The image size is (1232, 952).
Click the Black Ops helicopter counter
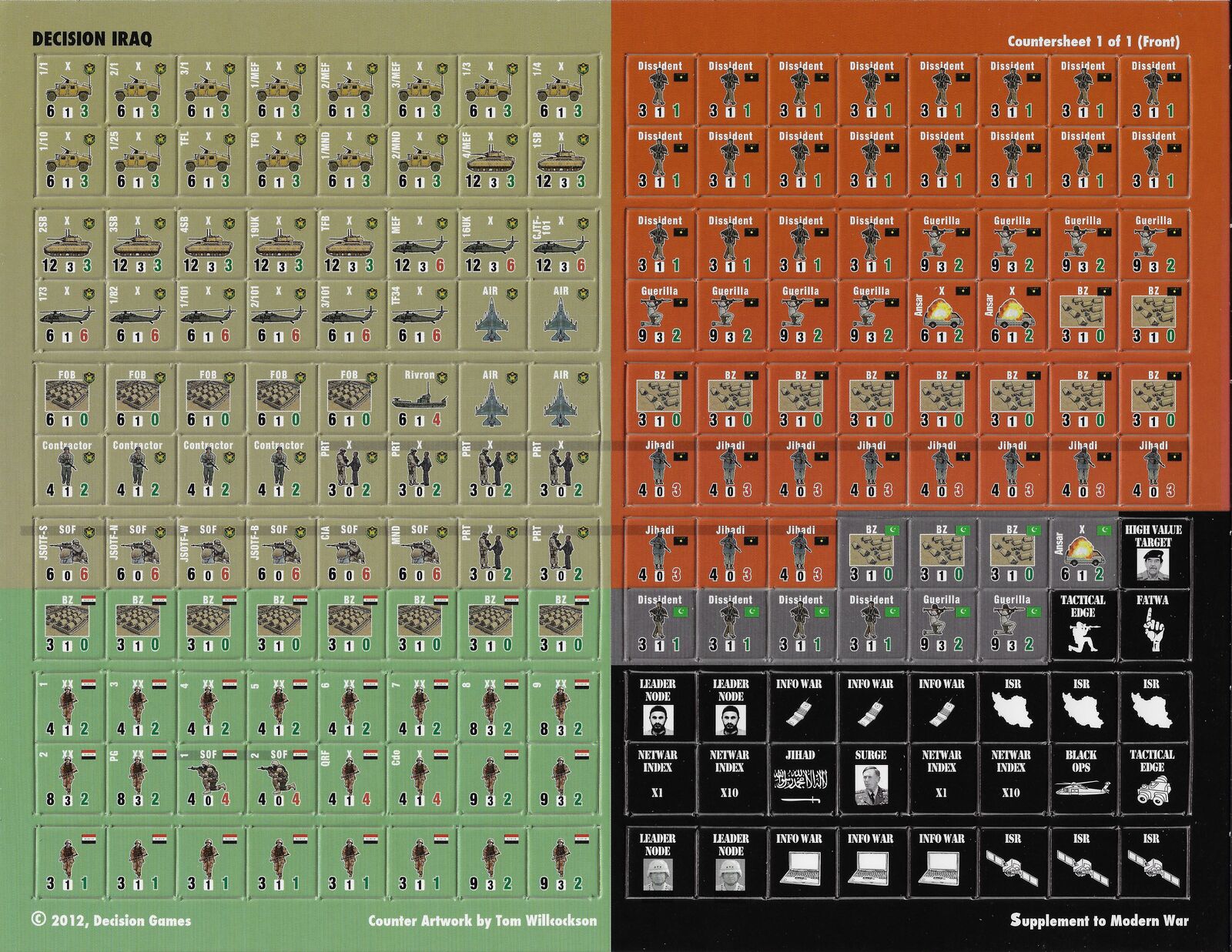click(1081, 778)
